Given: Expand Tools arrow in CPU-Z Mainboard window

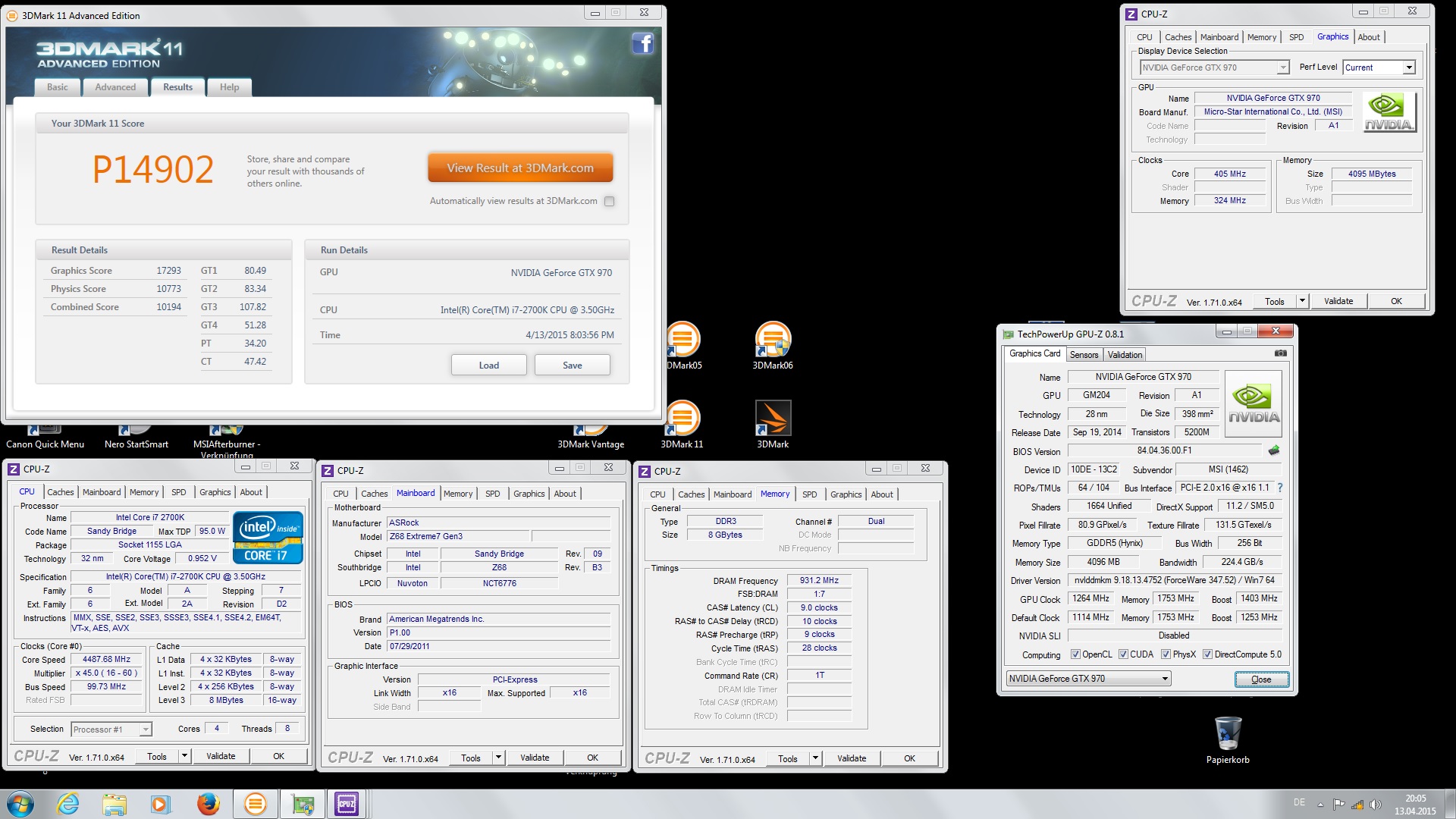Looking at the screenshot, I should pos(498,758).
